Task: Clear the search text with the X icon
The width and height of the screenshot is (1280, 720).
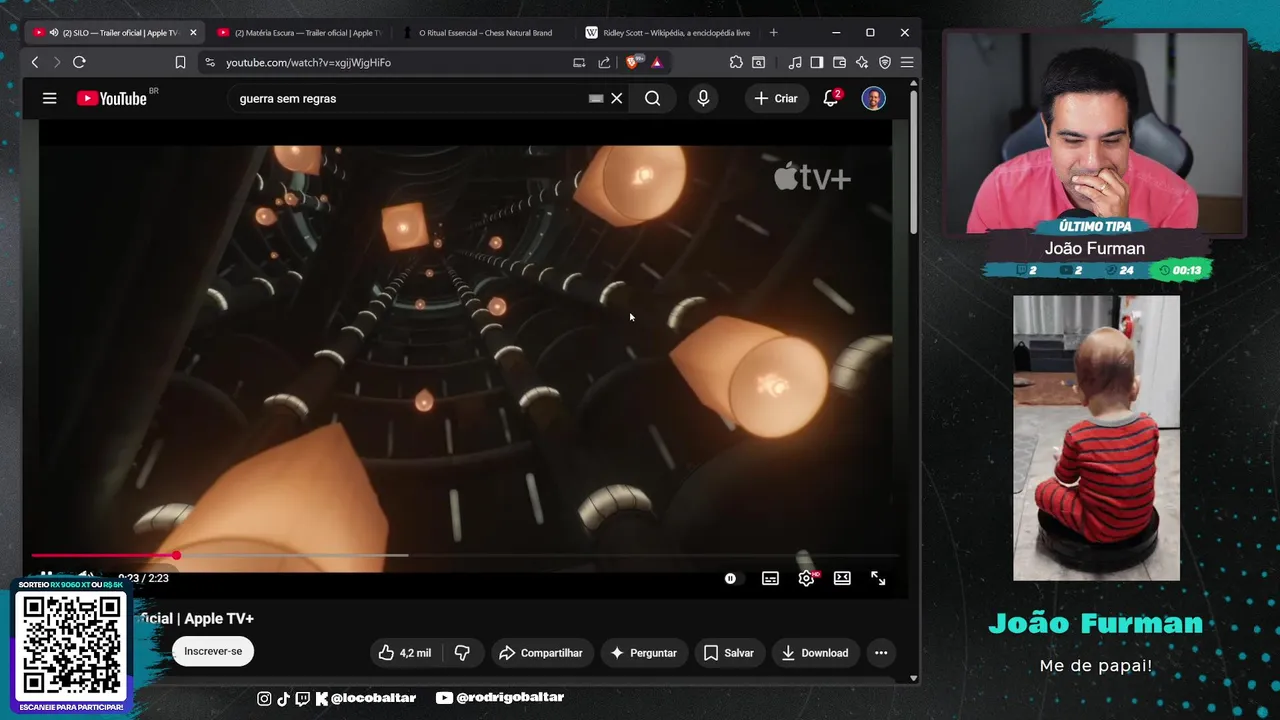Action: [617, 98]
